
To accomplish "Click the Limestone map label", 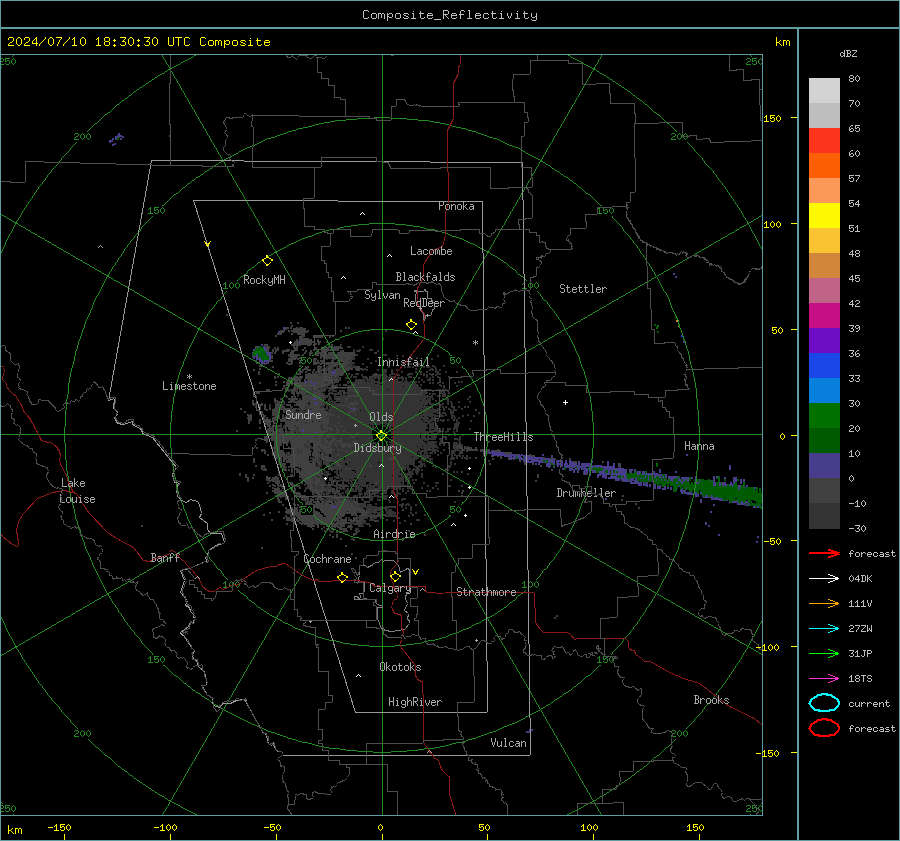I will [x=189, y=386].
